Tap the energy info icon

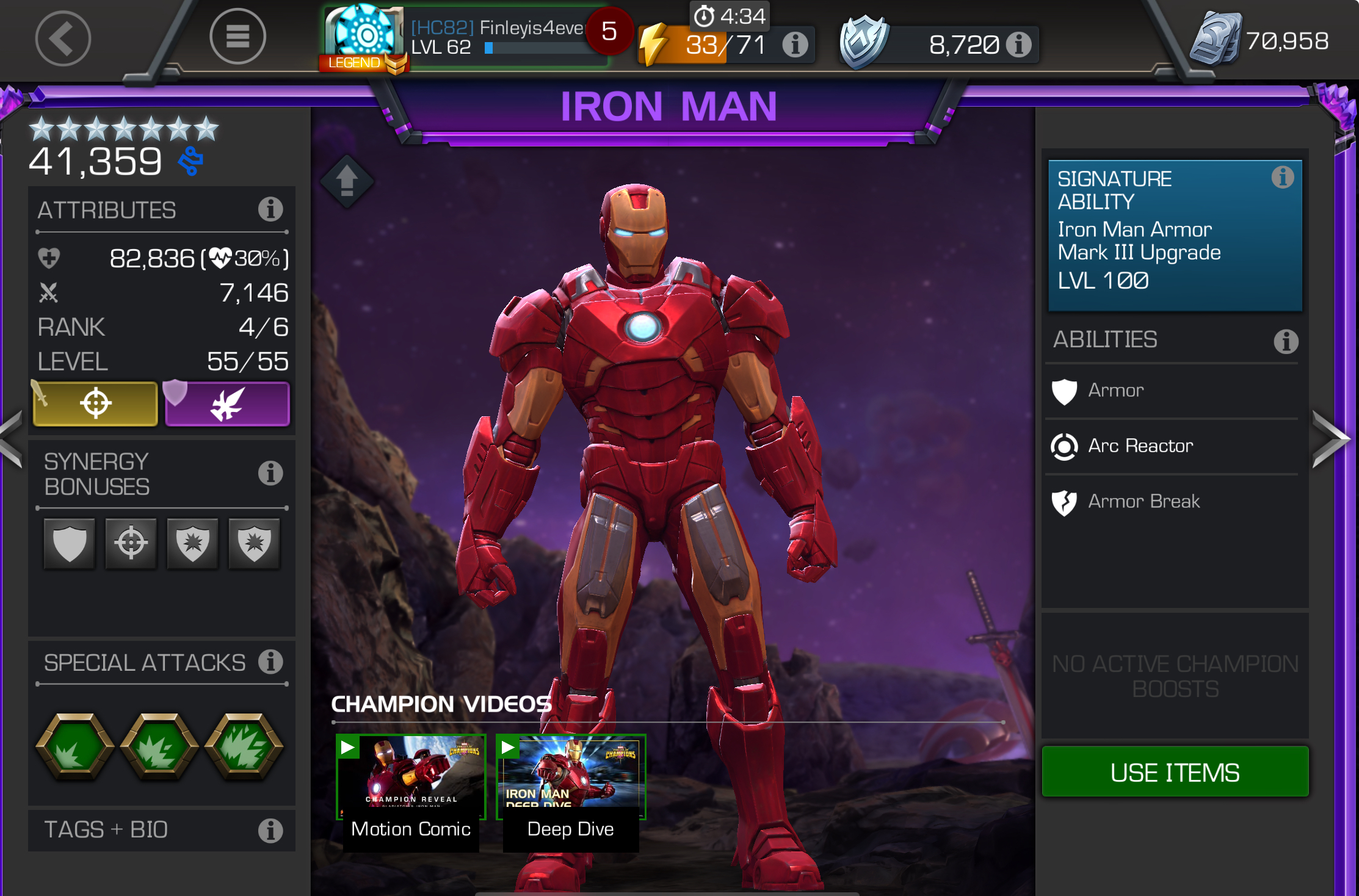tap(795, 45)
